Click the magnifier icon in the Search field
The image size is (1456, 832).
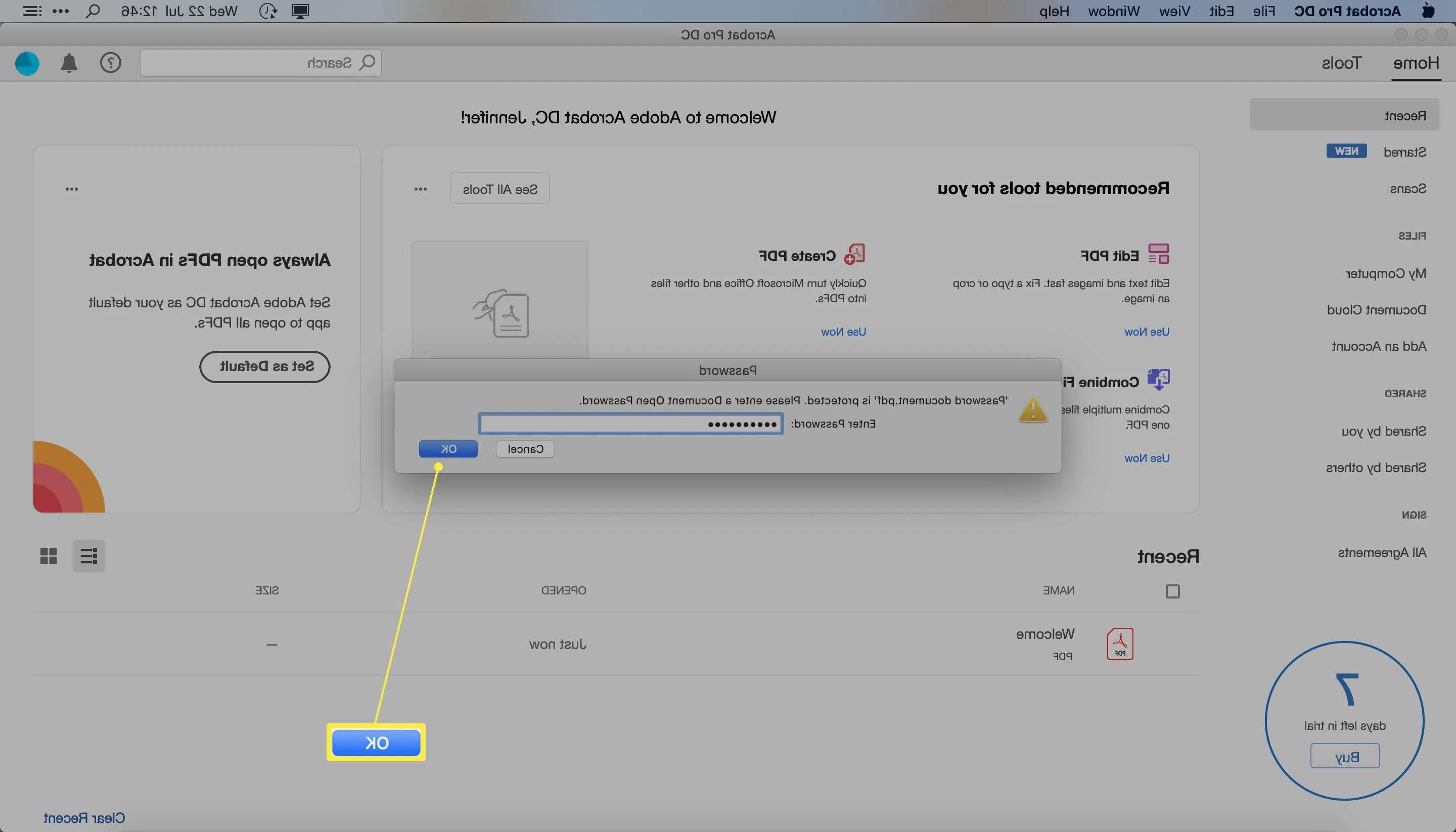368,62
